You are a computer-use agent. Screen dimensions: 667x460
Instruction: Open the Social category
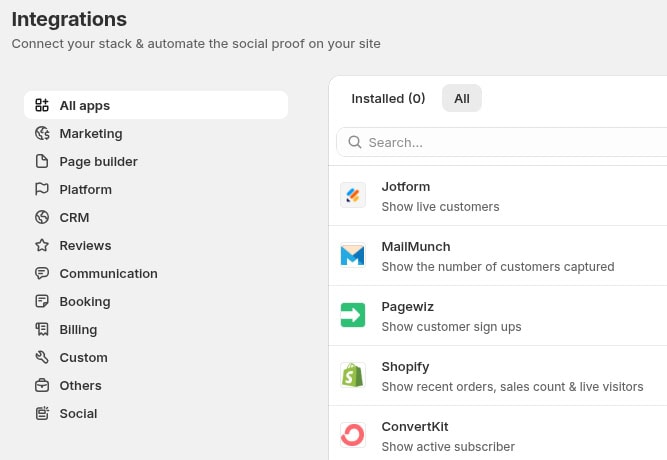(78, 413)
